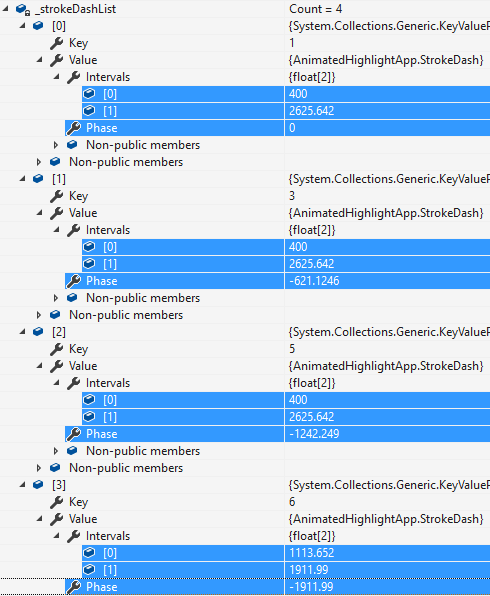Select the interval value 1911.99
Viewport: 490px width, 596px height.
click(309, 570)
